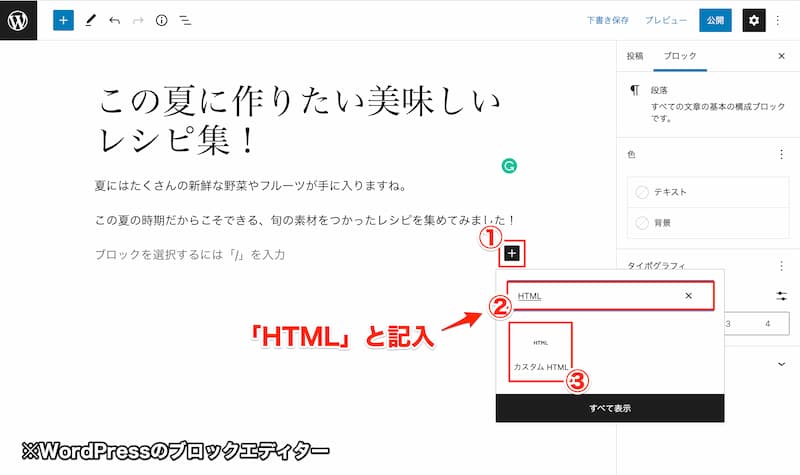Expand the collapsed sidebar section chevron
The width and height of the screenshot is (800, 475).
(x=781, y=364)
